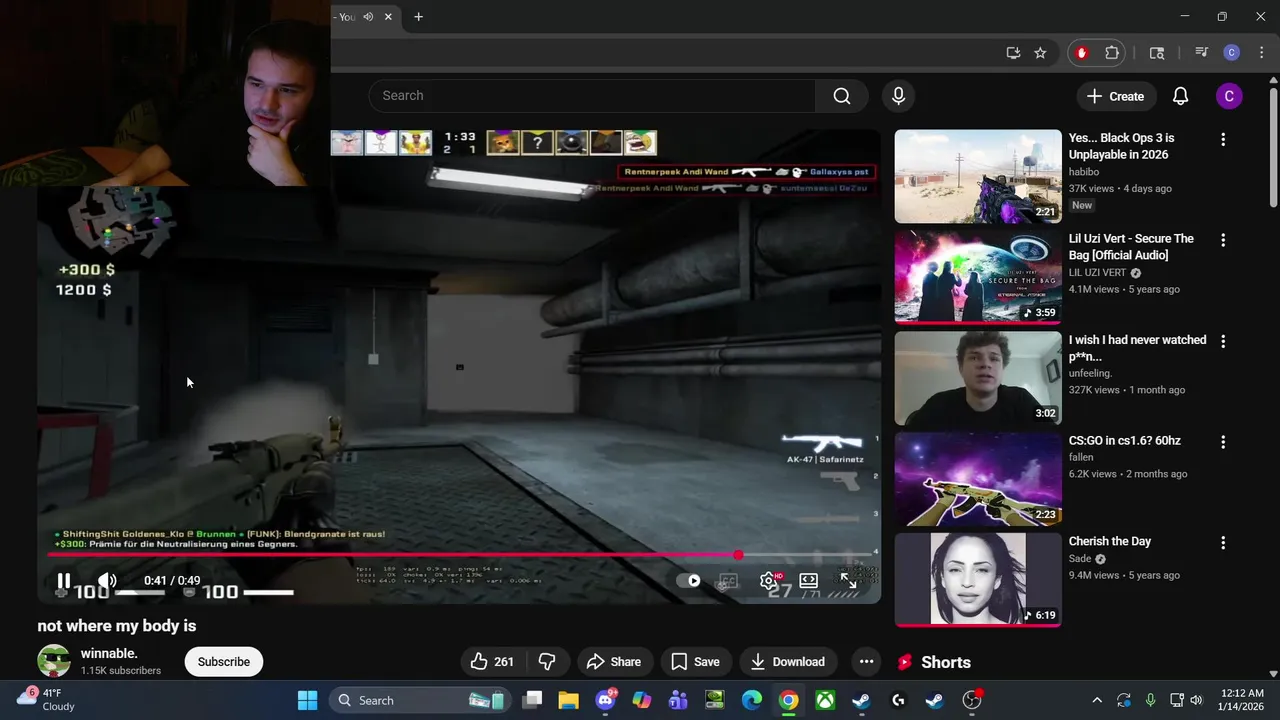Viewport: 1280px width, 720px height.
Task: Click the progress bar scrubber dot
Action: pyautogui.click(x=738, y=555)
